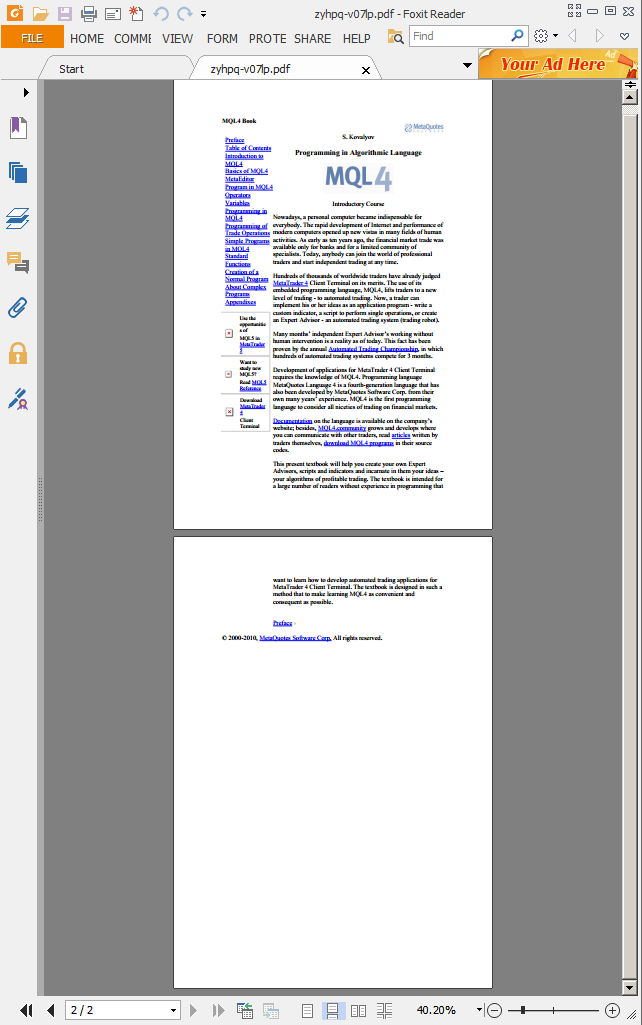Click the vertical scrollbar up arrow

point(630,97)
